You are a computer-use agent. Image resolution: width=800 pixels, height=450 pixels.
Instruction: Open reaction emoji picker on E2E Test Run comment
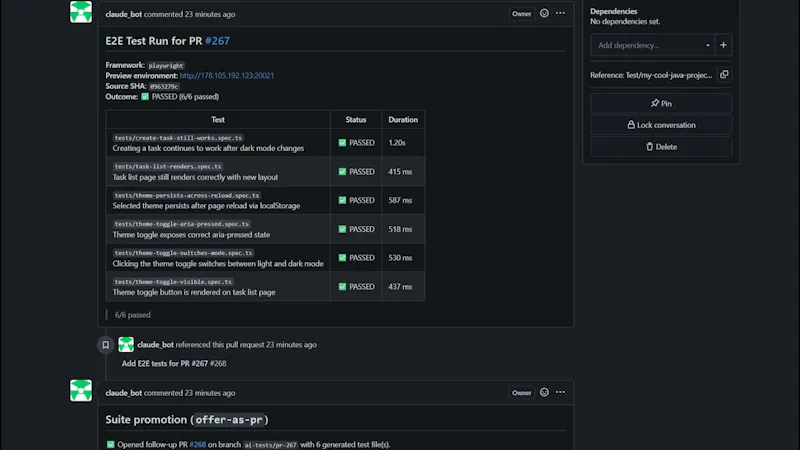(x=544, y=14)
